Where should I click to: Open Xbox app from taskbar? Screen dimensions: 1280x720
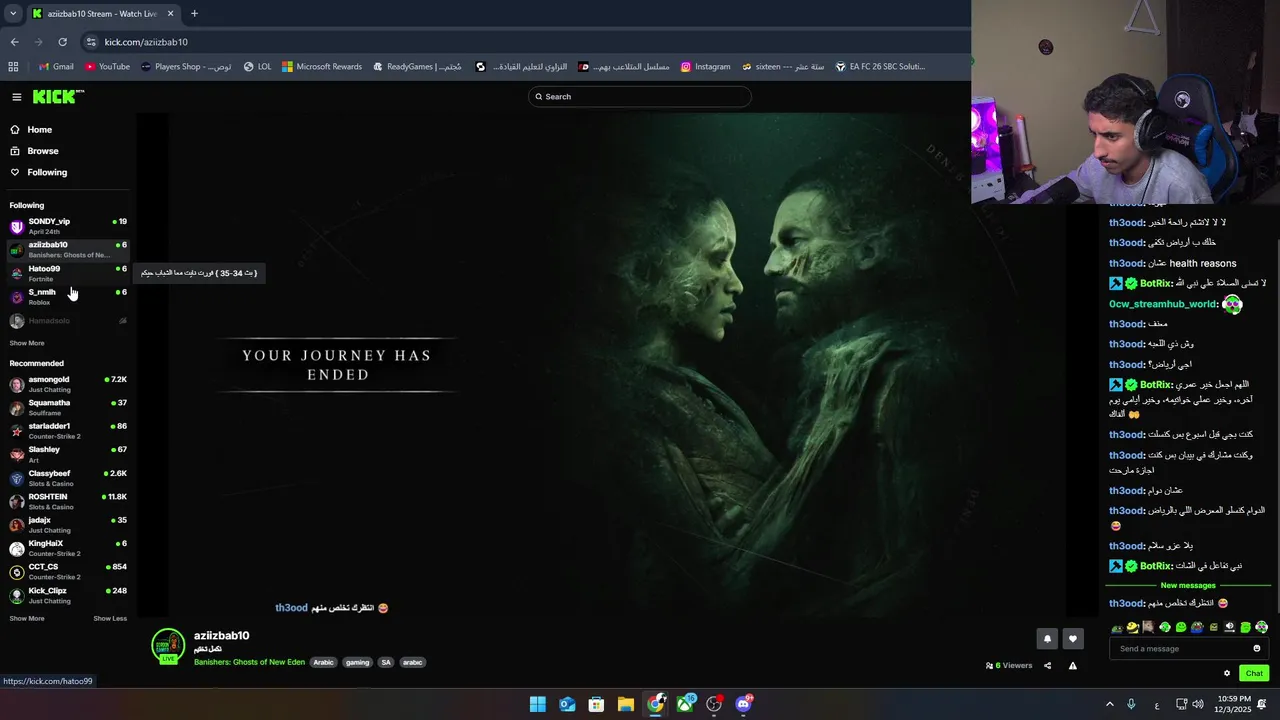[685, 704]
